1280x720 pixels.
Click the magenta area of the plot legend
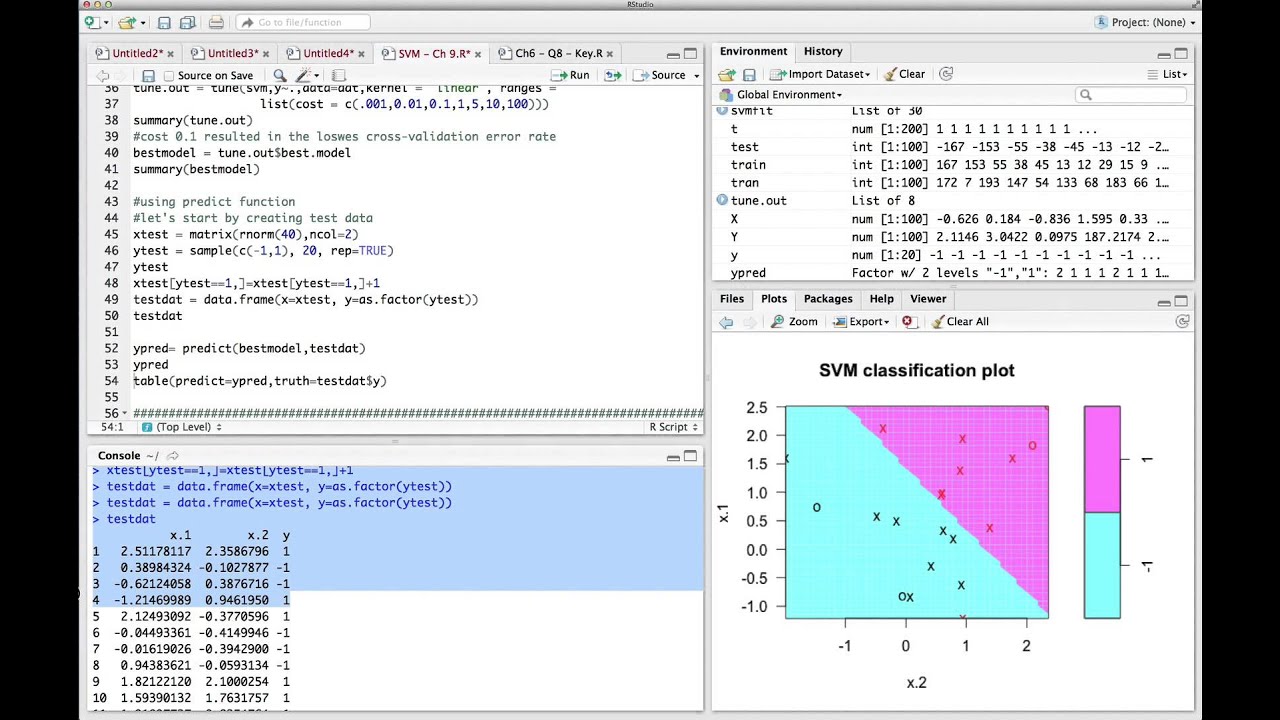point(1102,459)
